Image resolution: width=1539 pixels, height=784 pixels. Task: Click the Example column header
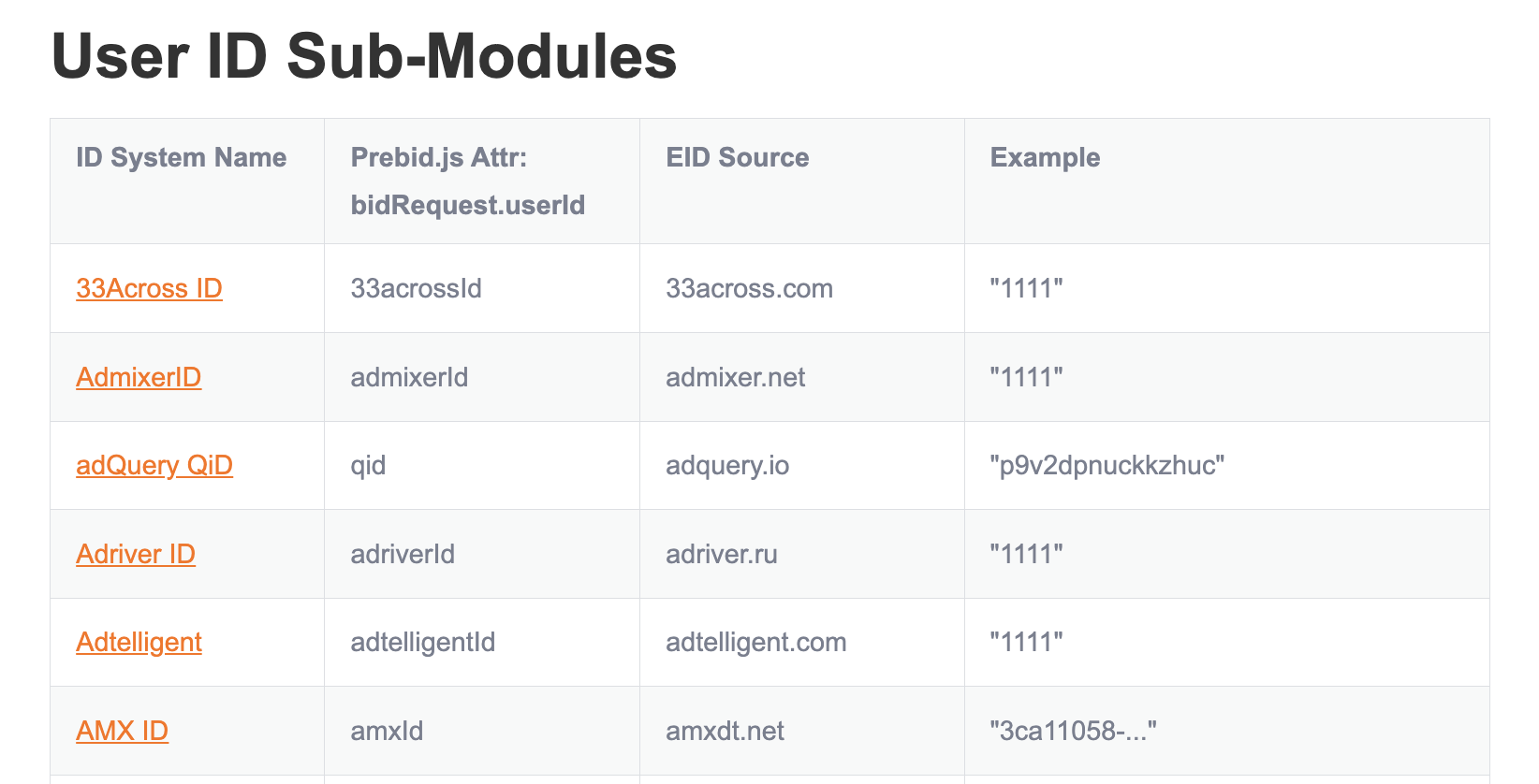coord(1045,157)
